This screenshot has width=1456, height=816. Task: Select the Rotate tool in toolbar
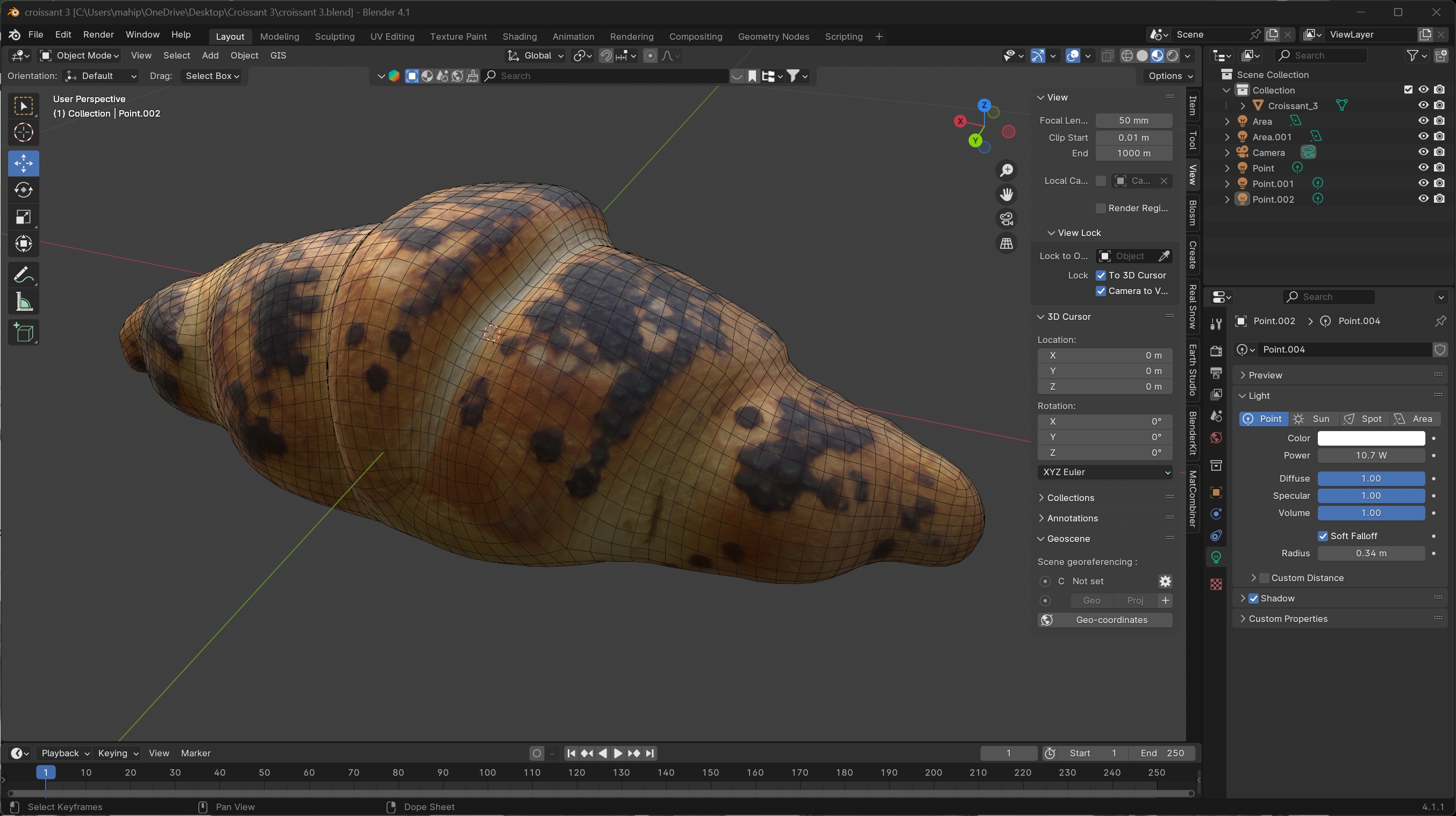tap(23, 190)
